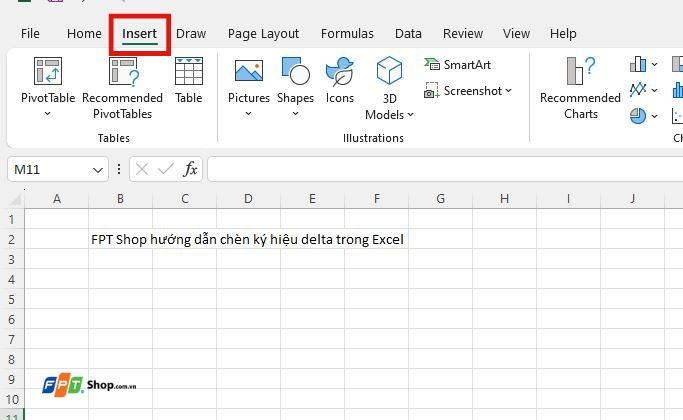Select column G header

coord(440,199)
